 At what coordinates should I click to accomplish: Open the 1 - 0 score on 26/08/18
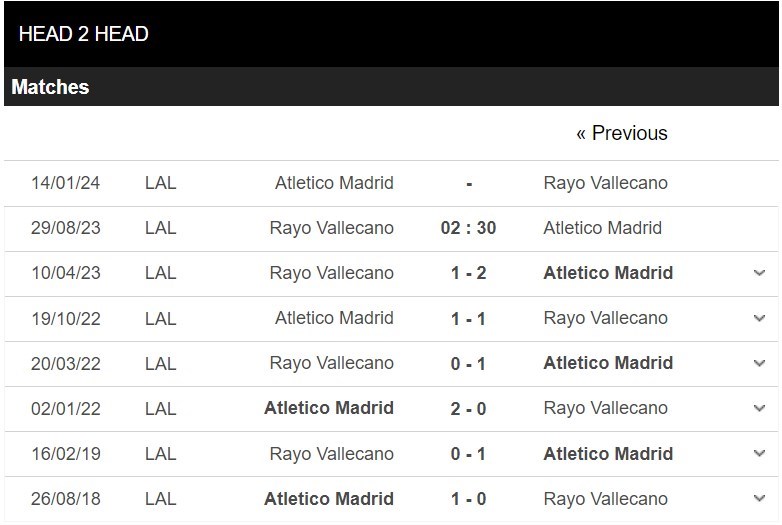[x=468, y=499]
